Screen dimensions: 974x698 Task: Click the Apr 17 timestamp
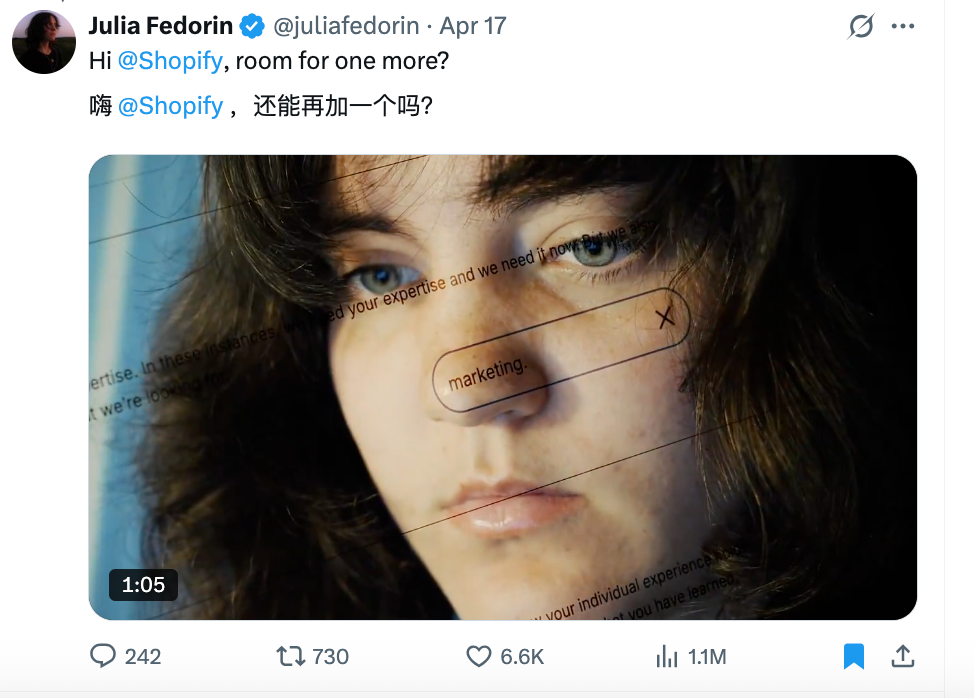(472, 26)
